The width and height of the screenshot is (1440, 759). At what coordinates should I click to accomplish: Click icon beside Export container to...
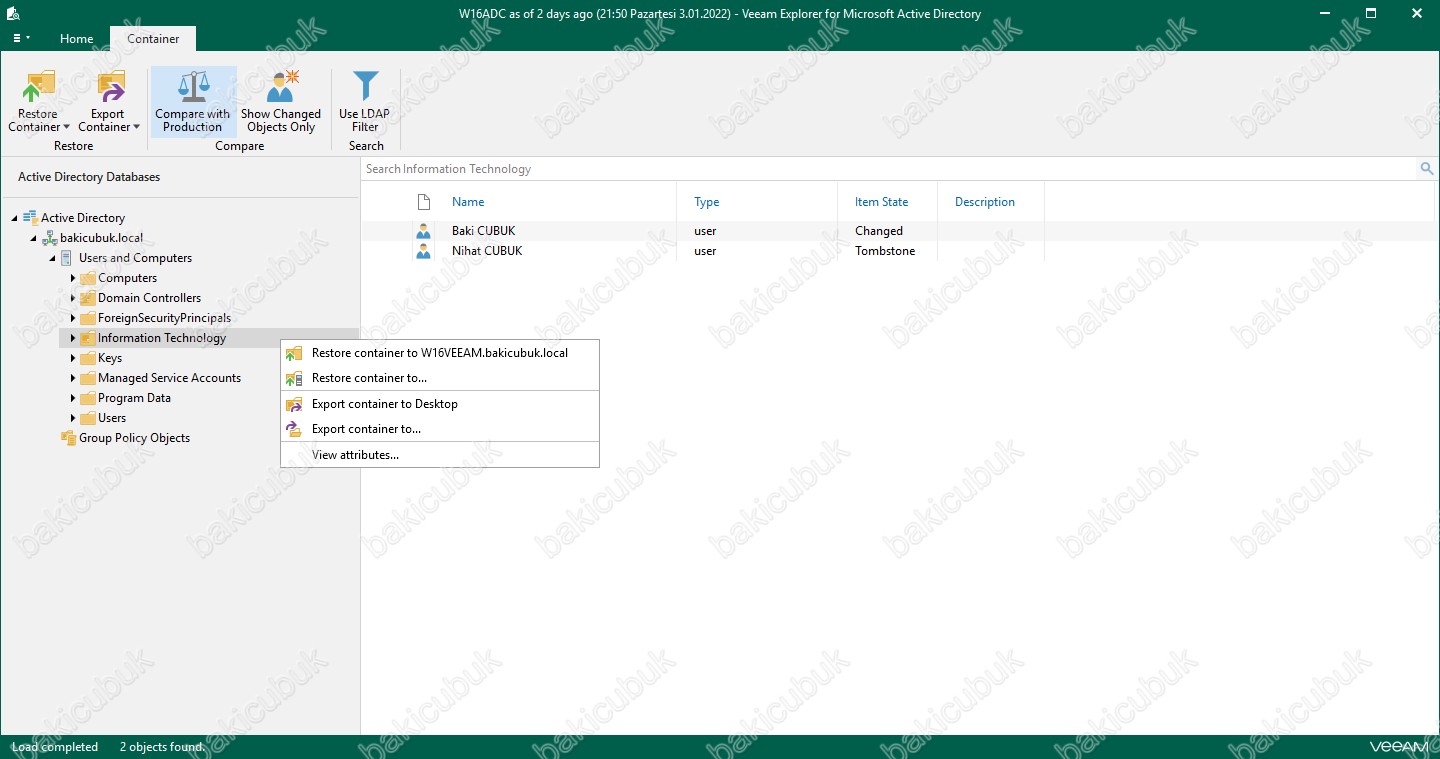(x=294, y=429)
